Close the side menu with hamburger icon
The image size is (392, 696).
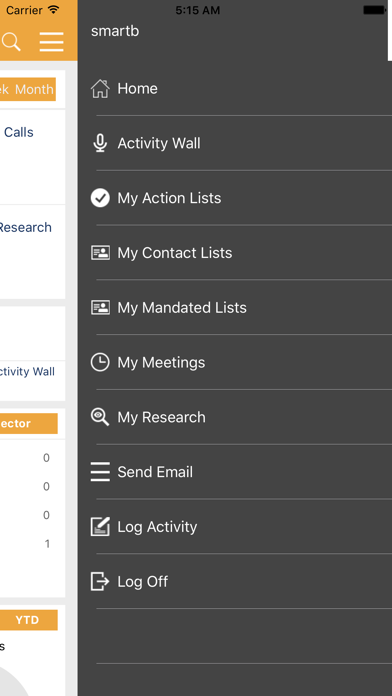(x=51, y=42)
